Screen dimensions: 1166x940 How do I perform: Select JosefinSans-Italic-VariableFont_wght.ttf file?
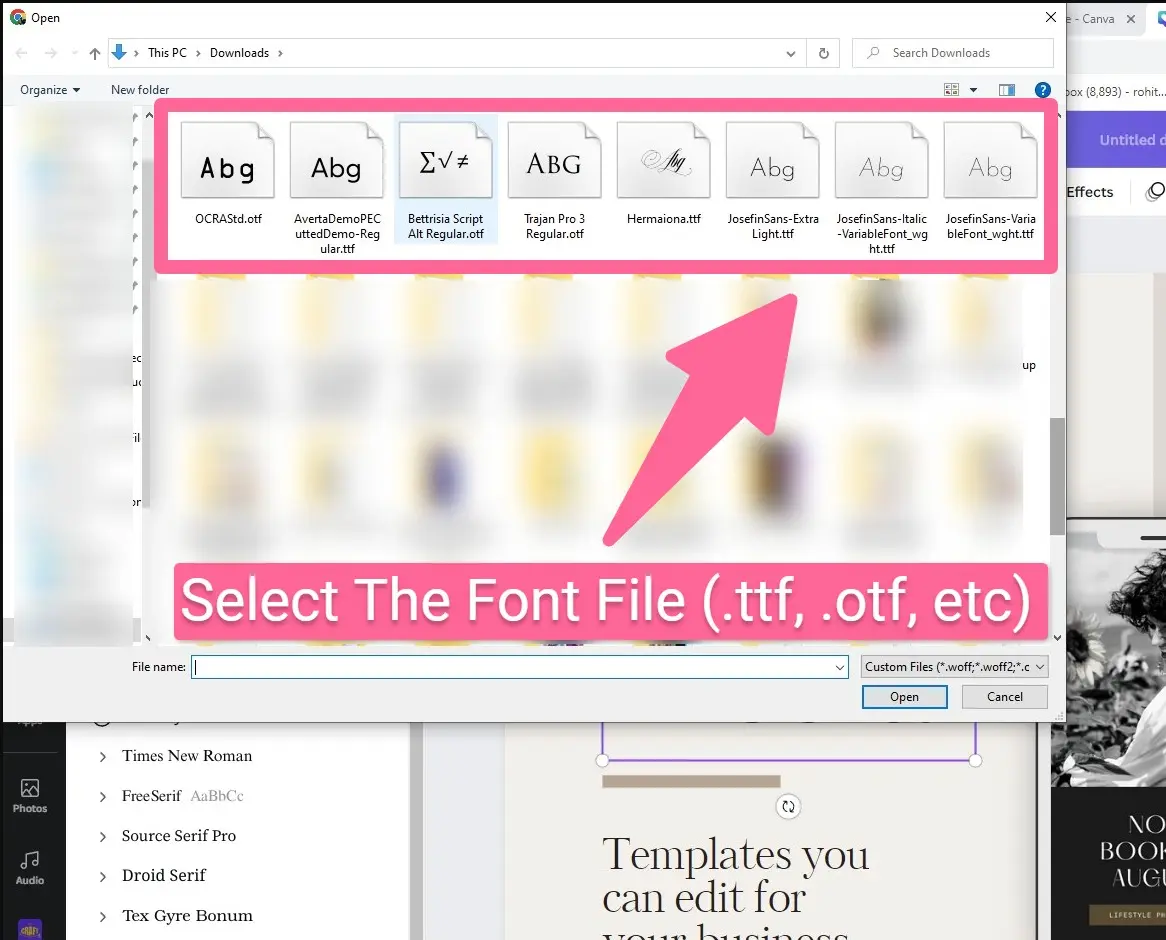coord(881,187)
